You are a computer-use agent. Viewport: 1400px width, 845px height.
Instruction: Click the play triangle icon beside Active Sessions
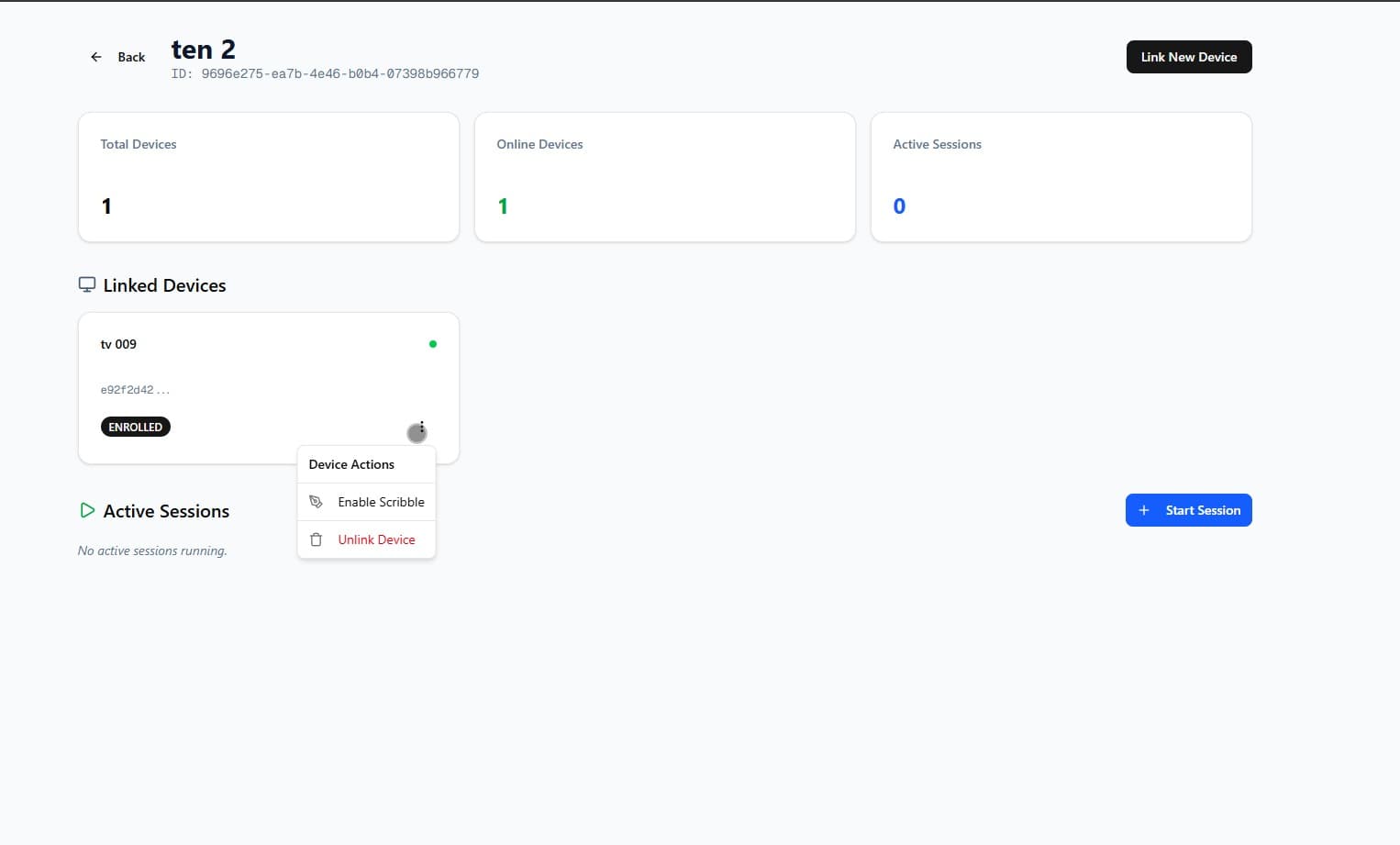(x=86, y=510)
